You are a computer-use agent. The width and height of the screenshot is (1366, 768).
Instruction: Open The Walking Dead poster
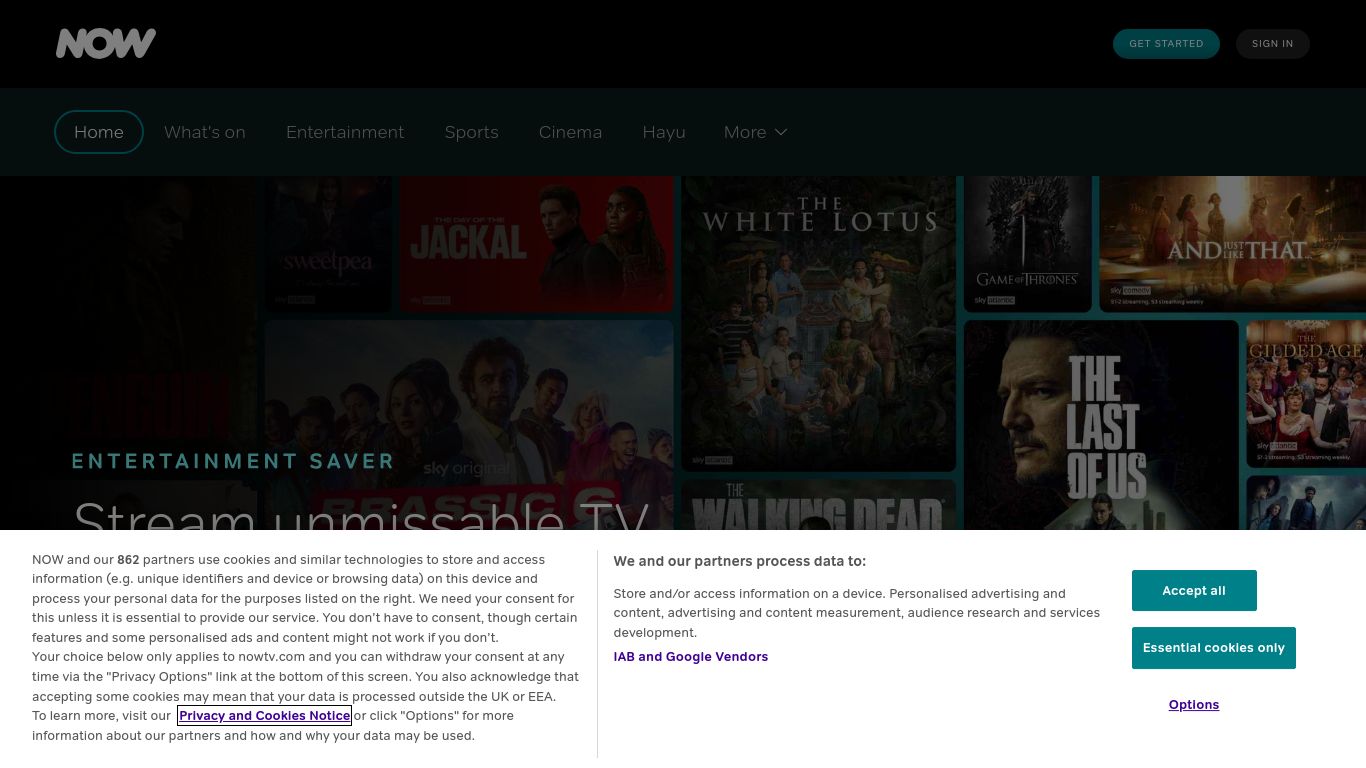tap(819, 505)
